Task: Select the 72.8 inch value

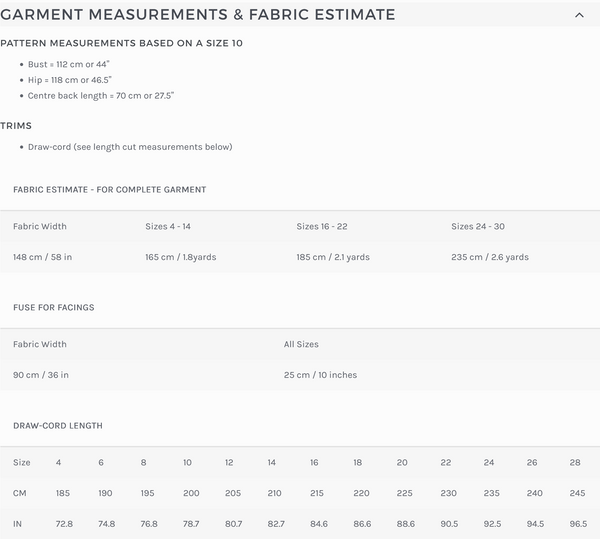Action: 64,524
